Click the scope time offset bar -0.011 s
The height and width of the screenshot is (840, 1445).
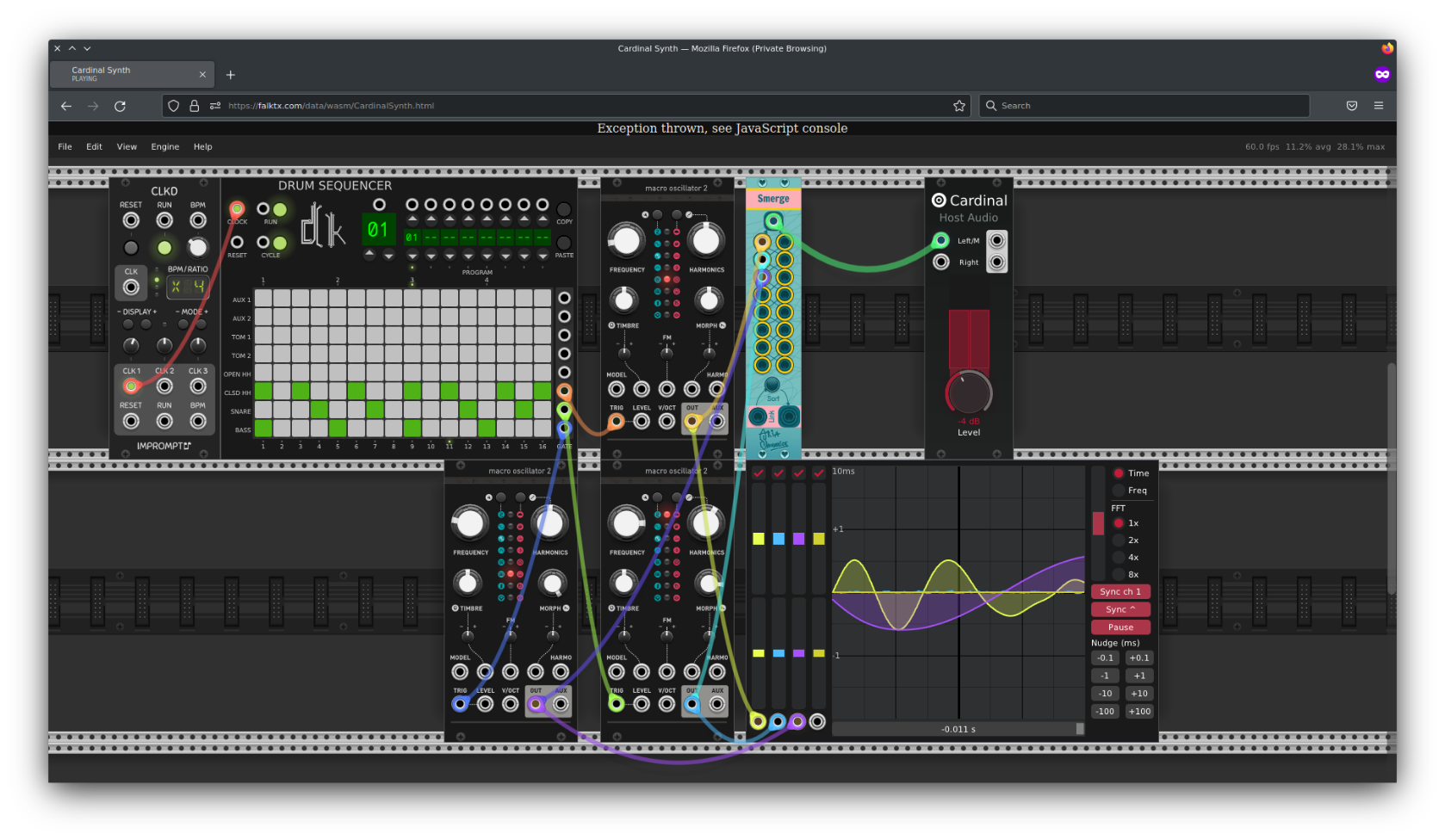point(958,729)
